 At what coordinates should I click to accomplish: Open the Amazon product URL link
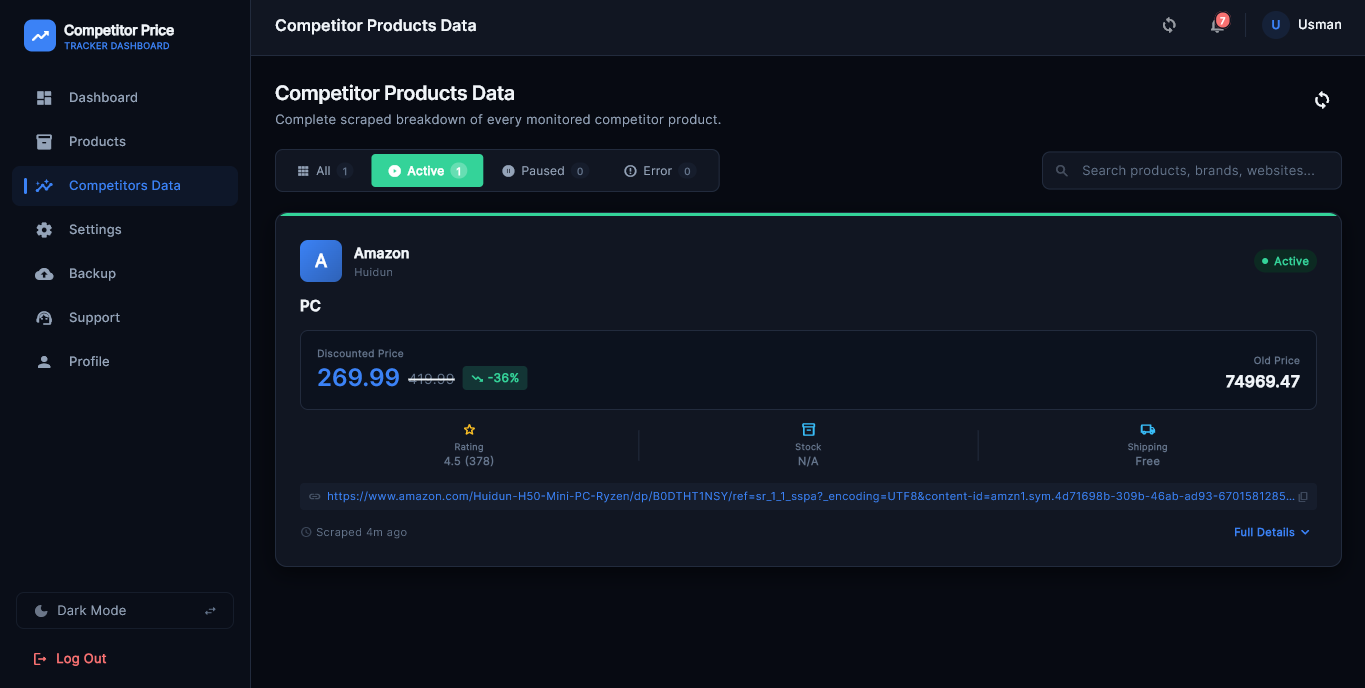tap(811, 496)
